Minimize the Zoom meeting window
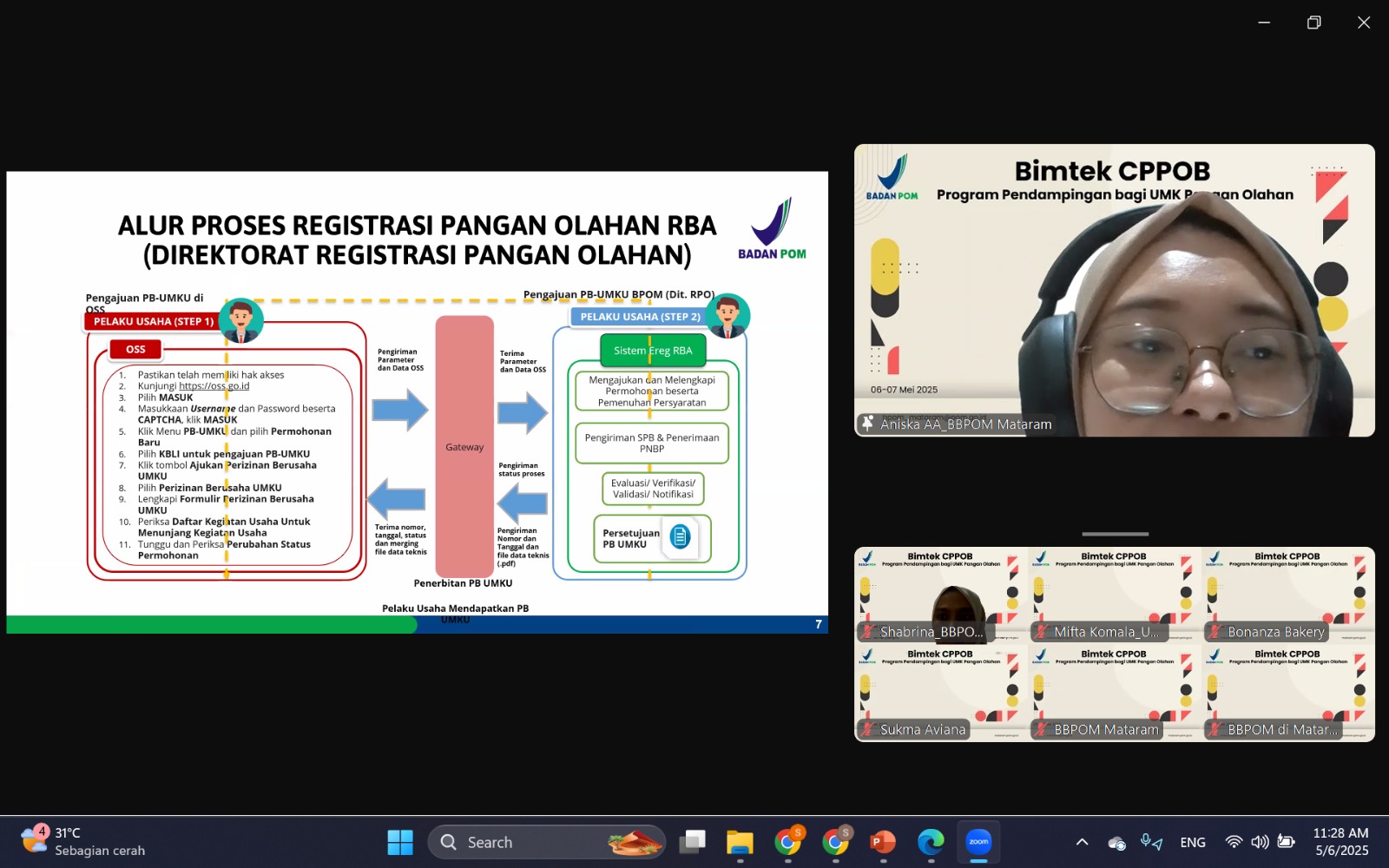The width and height of the screenshot is (1389, 868). click(x=1264, y=23)
